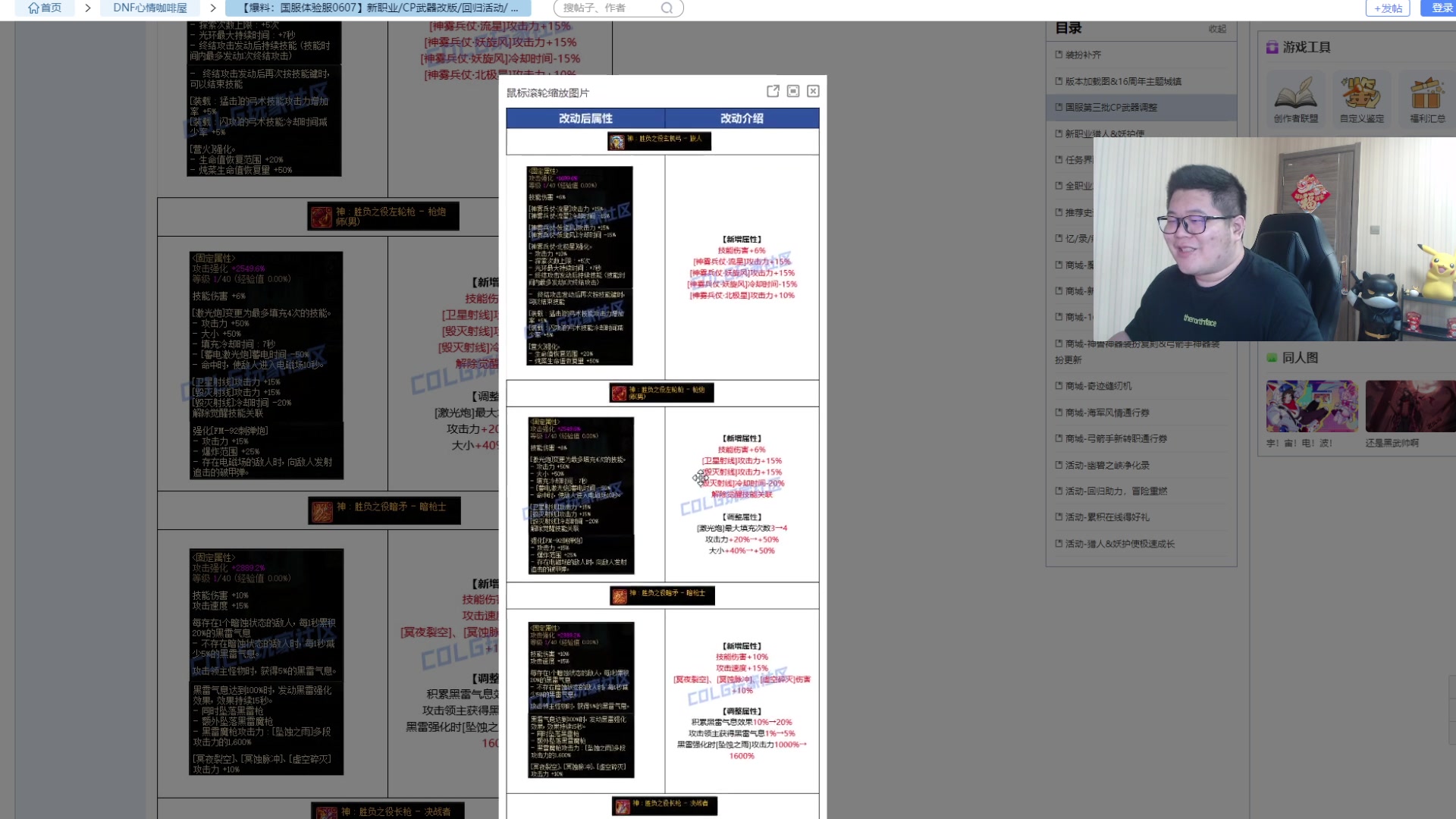Collapse the 目录 panel via 收起
Screen dimensions: 1456x819
[1217, 29]
